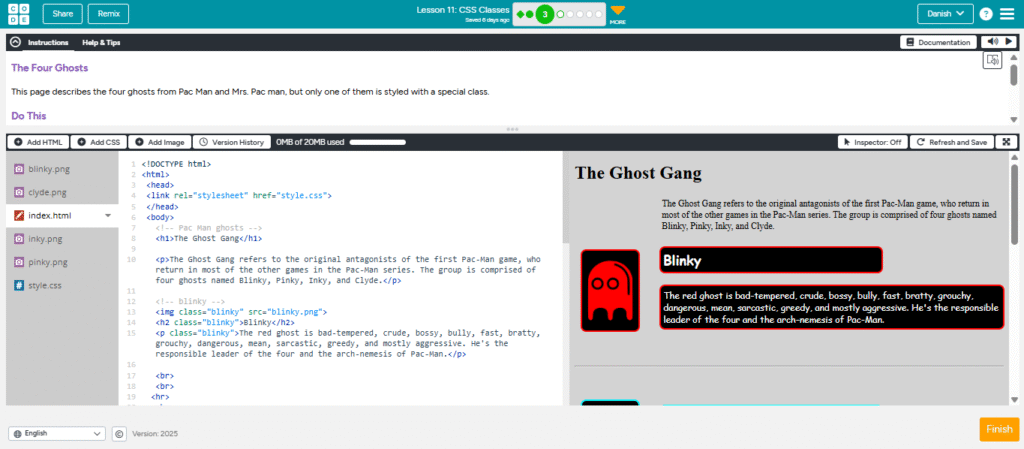Expand the index.html file options arrow
The height and width of the screenshot is (449, 1024).
click(107, 215)
